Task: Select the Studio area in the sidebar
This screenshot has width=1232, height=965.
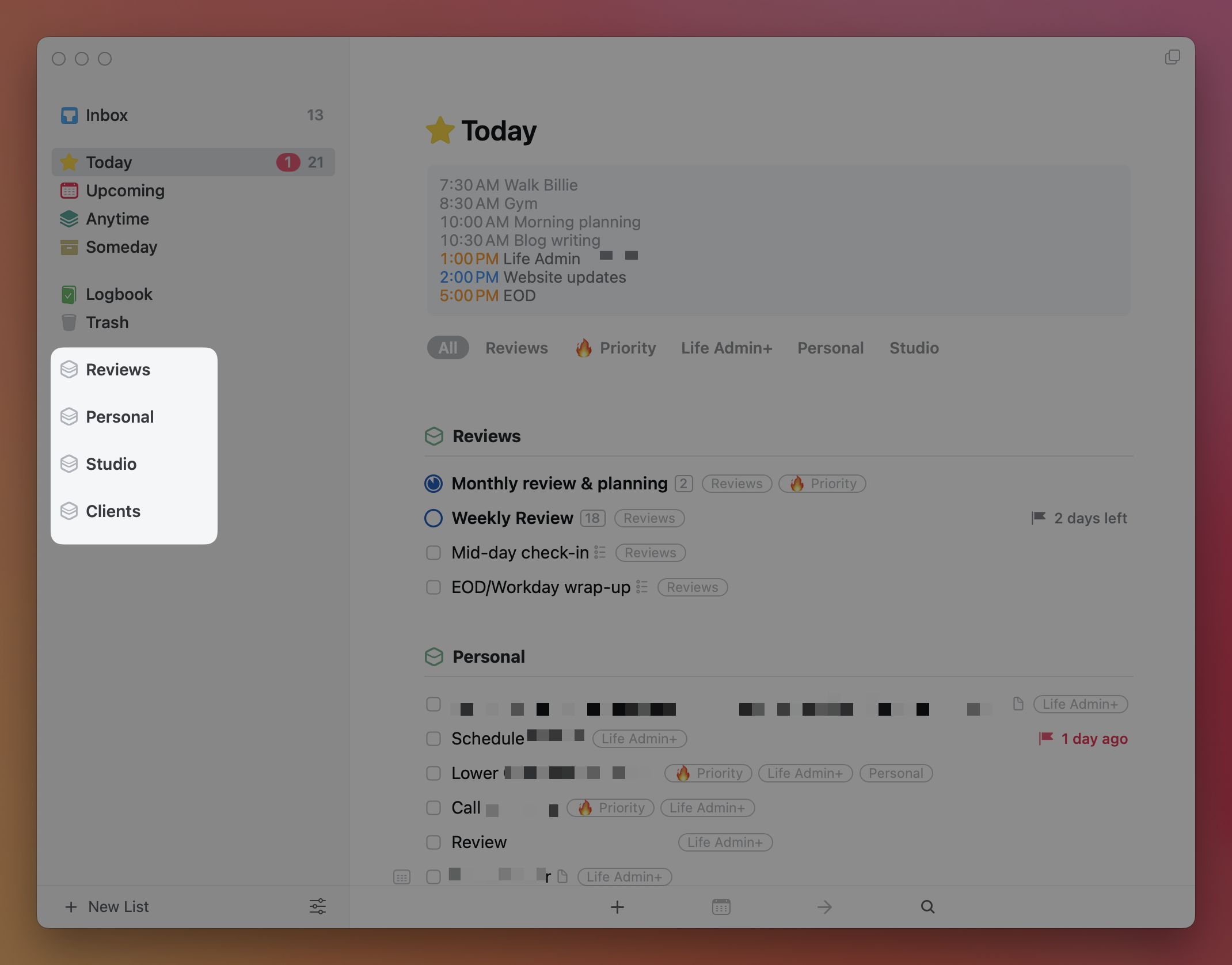Action: pyautogui.click(x=111, y=464)
